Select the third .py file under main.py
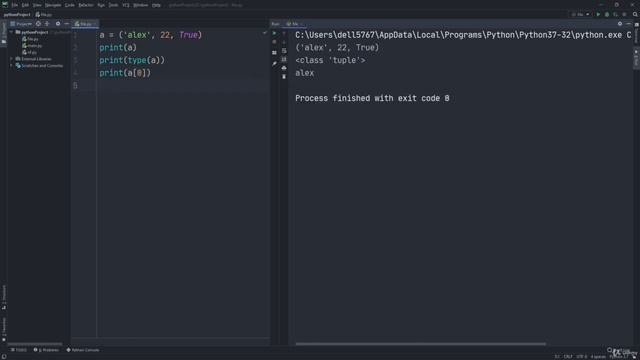Screen dimensions: 640x360 coord(29,52)
